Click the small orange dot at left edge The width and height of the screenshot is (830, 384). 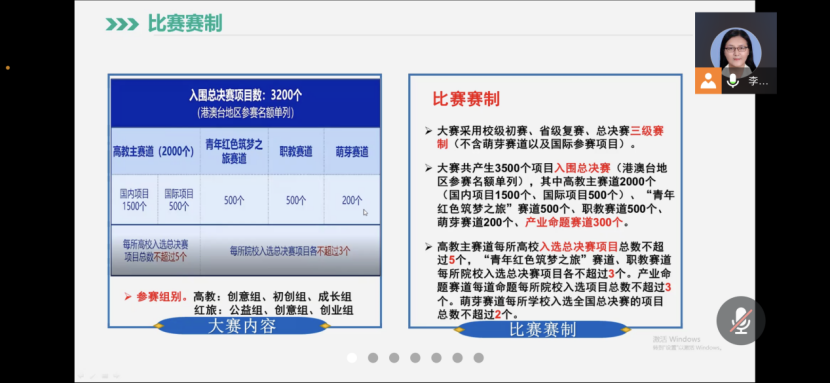8,68
